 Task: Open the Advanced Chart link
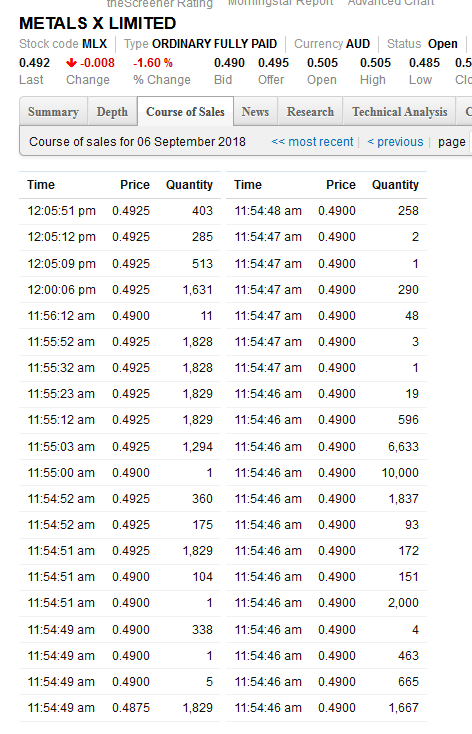[x=391, y=3]
